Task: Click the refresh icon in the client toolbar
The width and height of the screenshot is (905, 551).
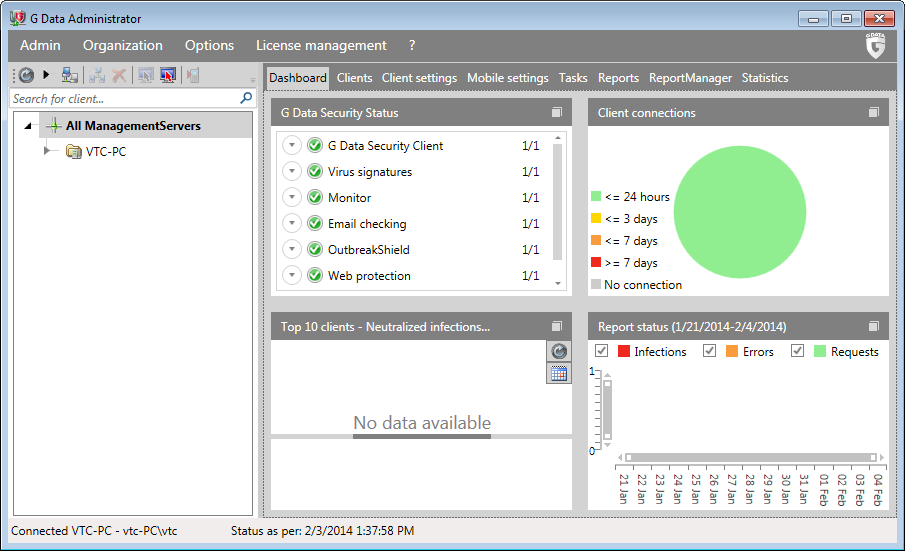Action: pos(27,75)
